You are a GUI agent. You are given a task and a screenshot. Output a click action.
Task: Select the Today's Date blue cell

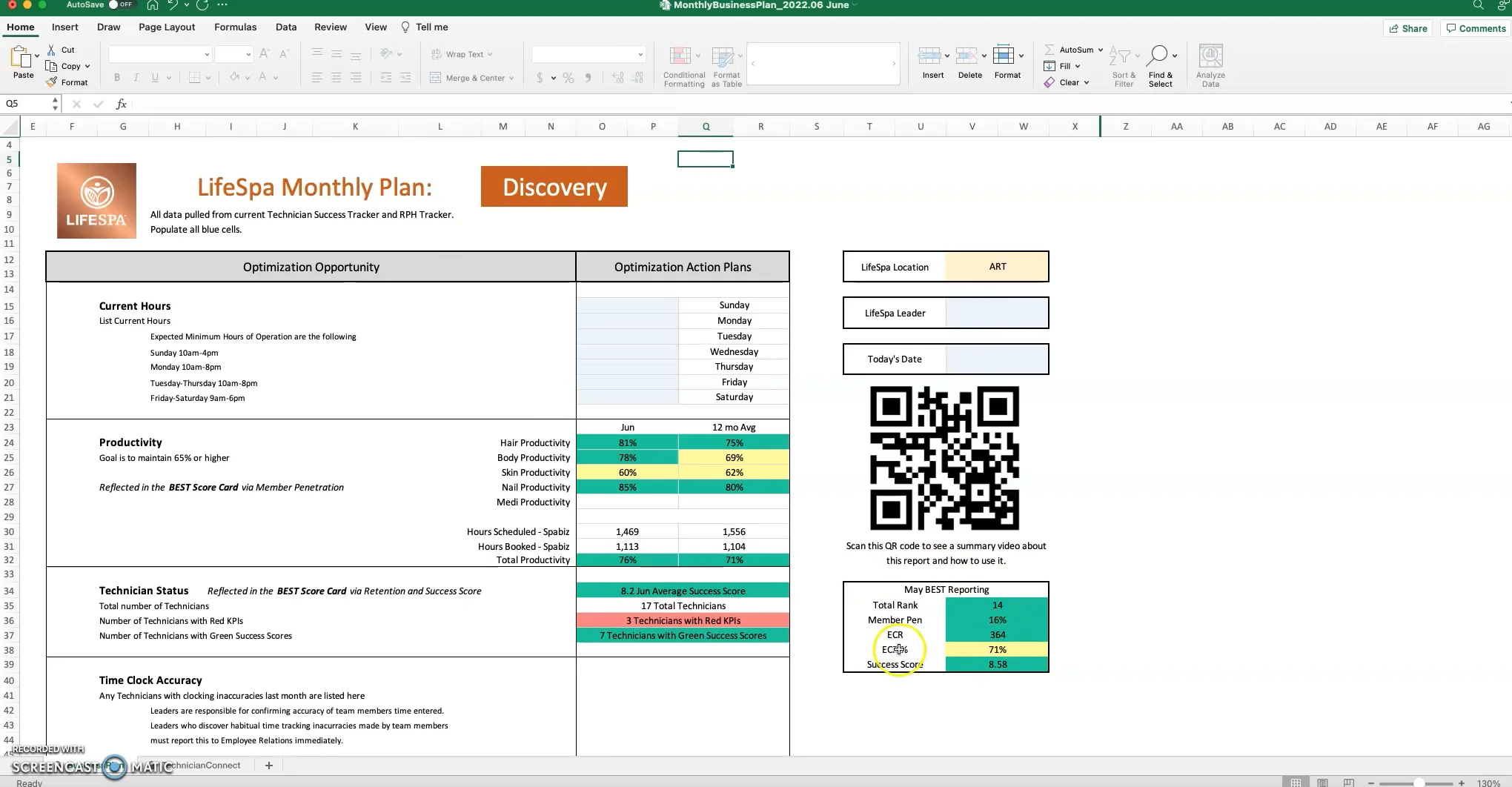[997, 359]
